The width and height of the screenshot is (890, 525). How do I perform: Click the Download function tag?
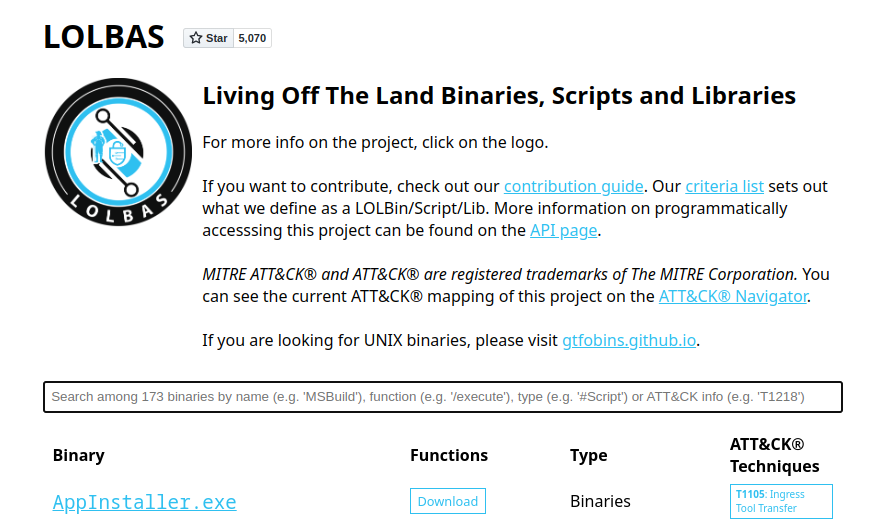click(x=448, y=502)
